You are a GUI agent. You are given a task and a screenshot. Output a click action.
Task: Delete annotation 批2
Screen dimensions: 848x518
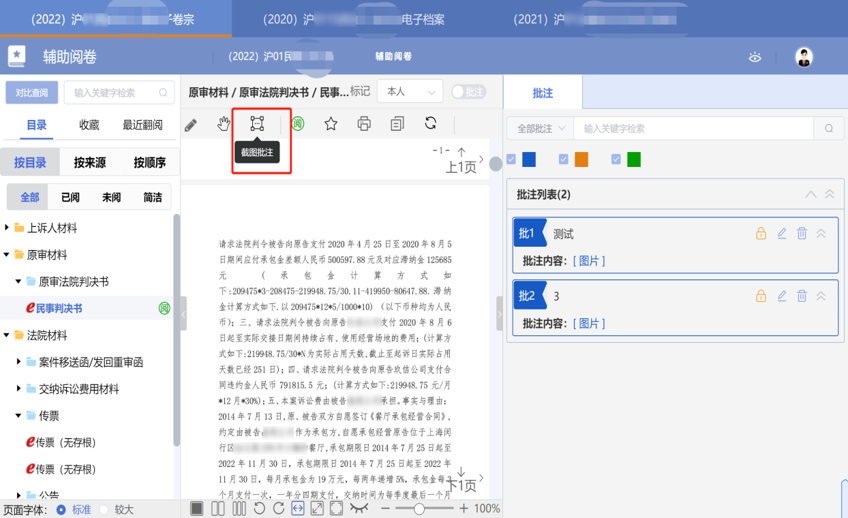pyautogui.click(x=801, y=296)
